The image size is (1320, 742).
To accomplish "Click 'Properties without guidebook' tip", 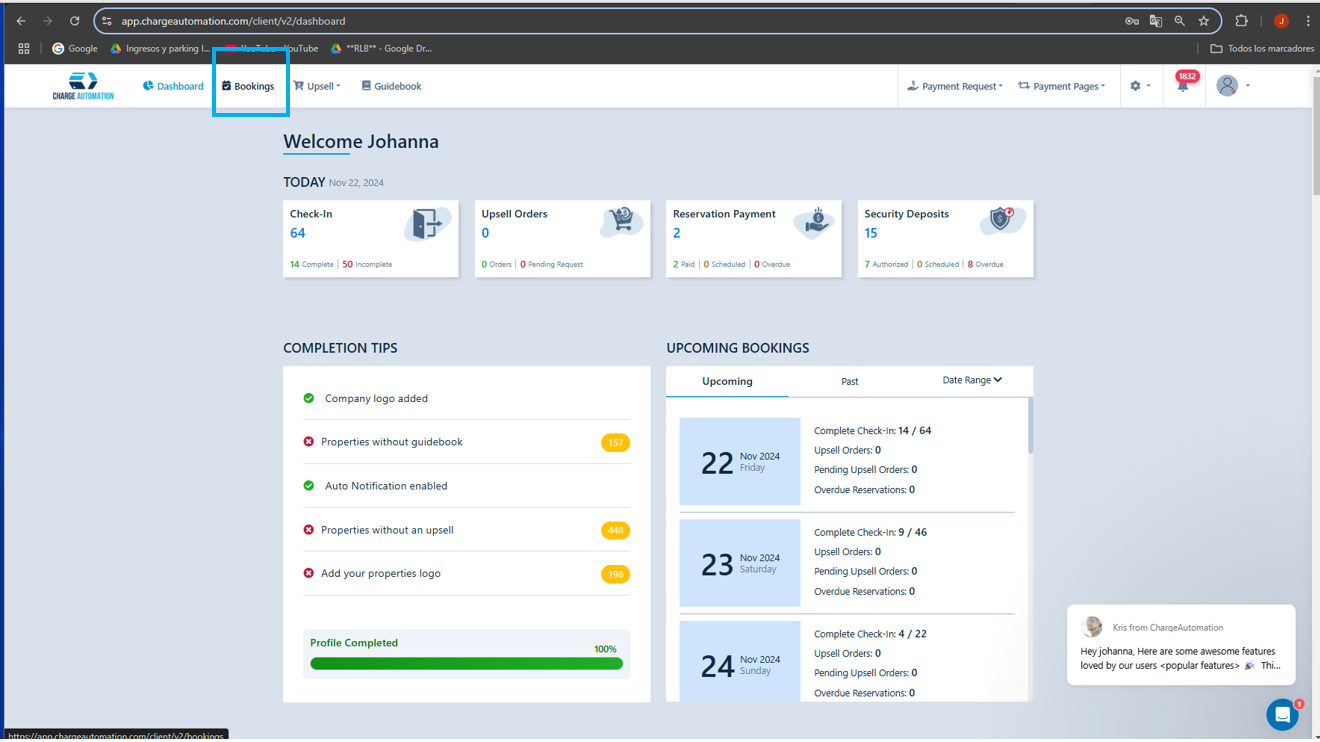I will pyautogui.click(x=392, y=442).
